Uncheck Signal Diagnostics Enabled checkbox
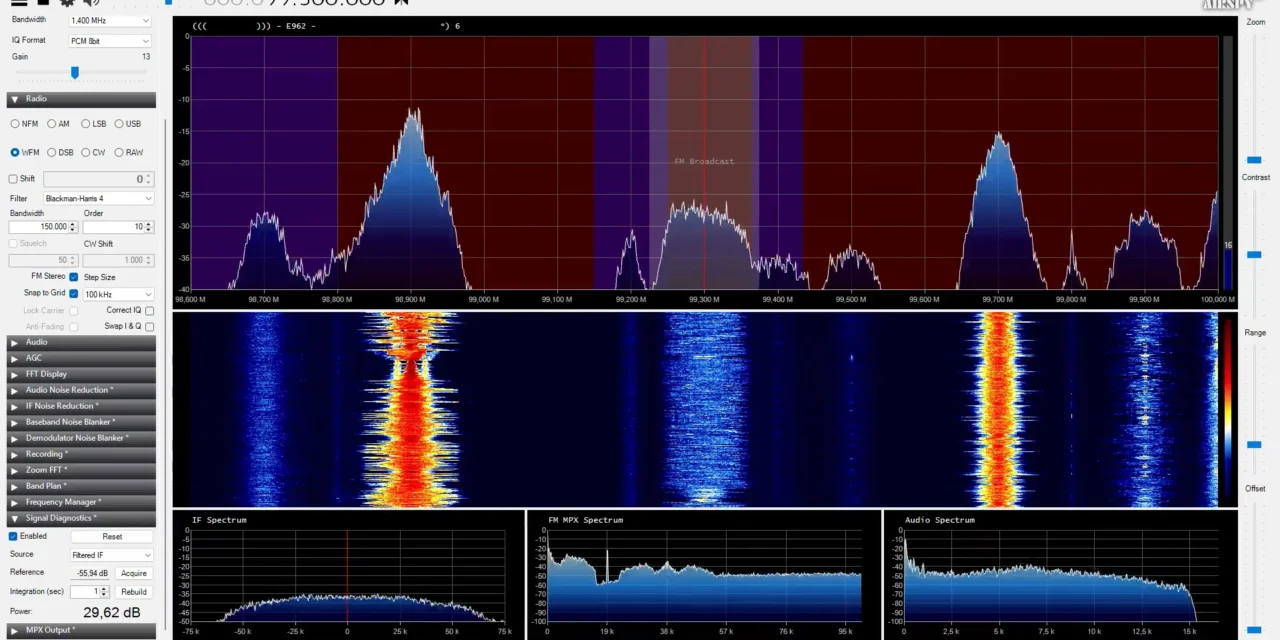Viewport: 1280px width, 640px height. [x=13, y=536]
